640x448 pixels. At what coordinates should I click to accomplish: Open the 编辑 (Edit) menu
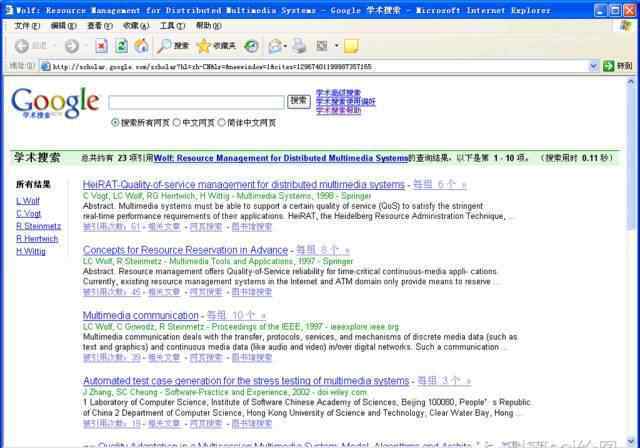[x=64, y=26]
